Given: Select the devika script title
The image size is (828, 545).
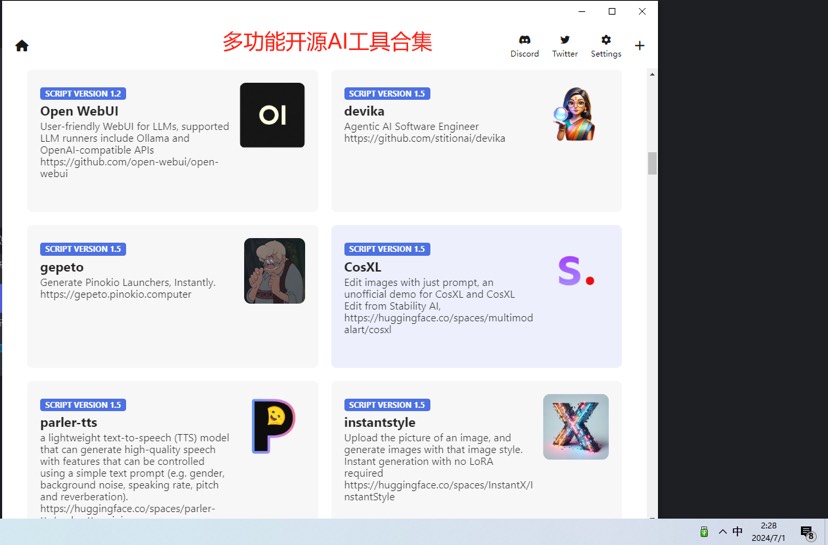Looking at the screenshot, I should click(364, 111).
